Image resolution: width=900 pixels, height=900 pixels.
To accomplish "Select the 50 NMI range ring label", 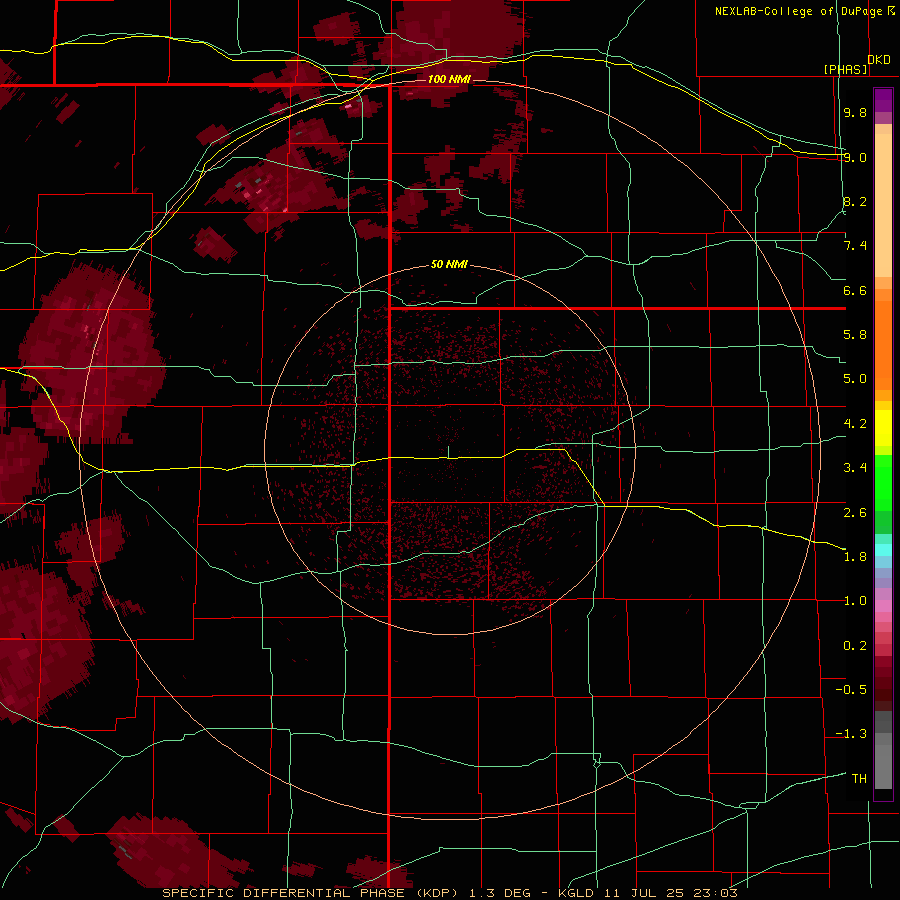I will (x=449, y=264).
